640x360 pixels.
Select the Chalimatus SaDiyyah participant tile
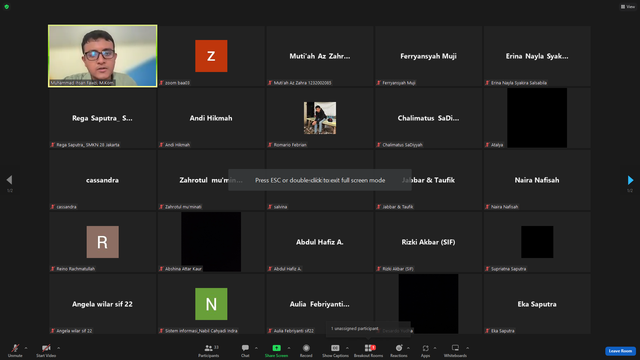tap(428, 118)
